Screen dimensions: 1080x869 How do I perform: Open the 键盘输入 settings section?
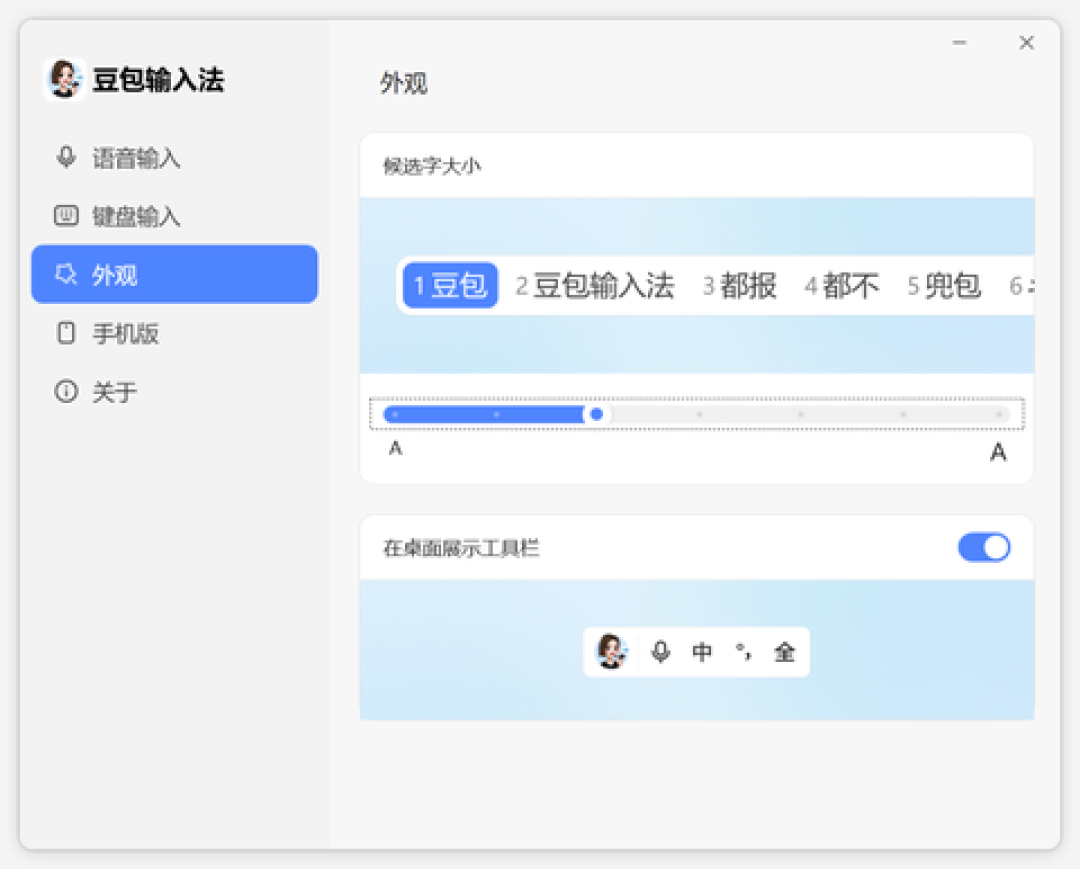pos(174,216)
